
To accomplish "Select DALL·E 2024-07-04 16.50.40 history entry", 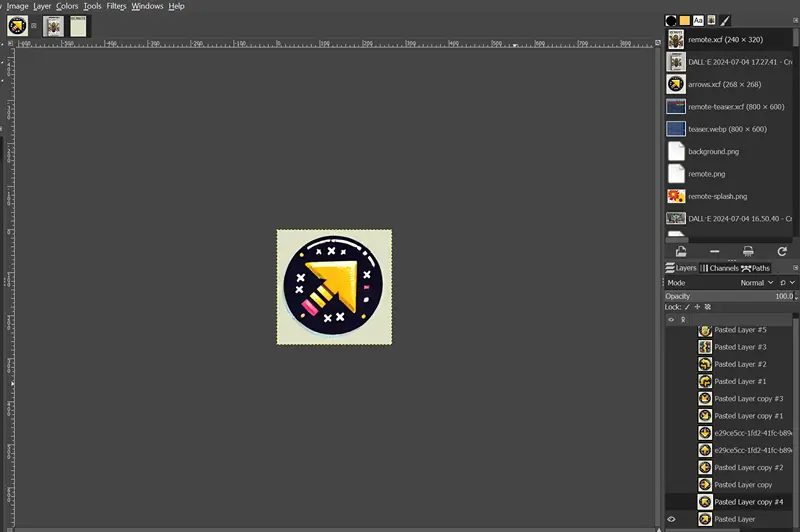I will (x=729, y=219).
